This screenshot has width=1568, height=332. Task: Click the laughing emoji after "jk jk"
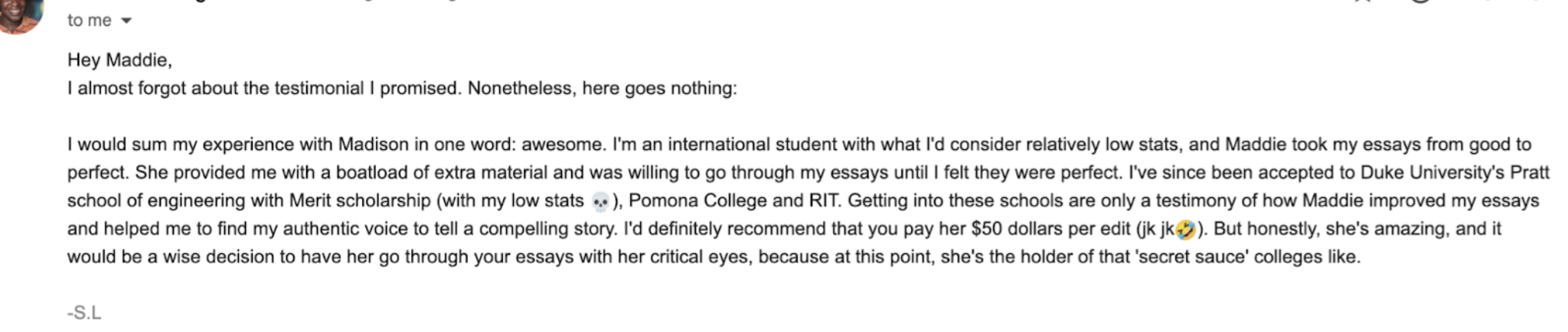(1185, 229)
